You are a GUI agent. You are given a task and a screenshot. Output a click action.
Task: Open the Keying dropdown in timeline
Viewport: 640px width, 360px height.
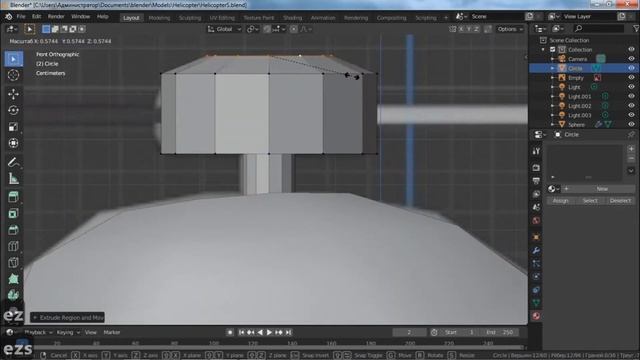[68, 332]
